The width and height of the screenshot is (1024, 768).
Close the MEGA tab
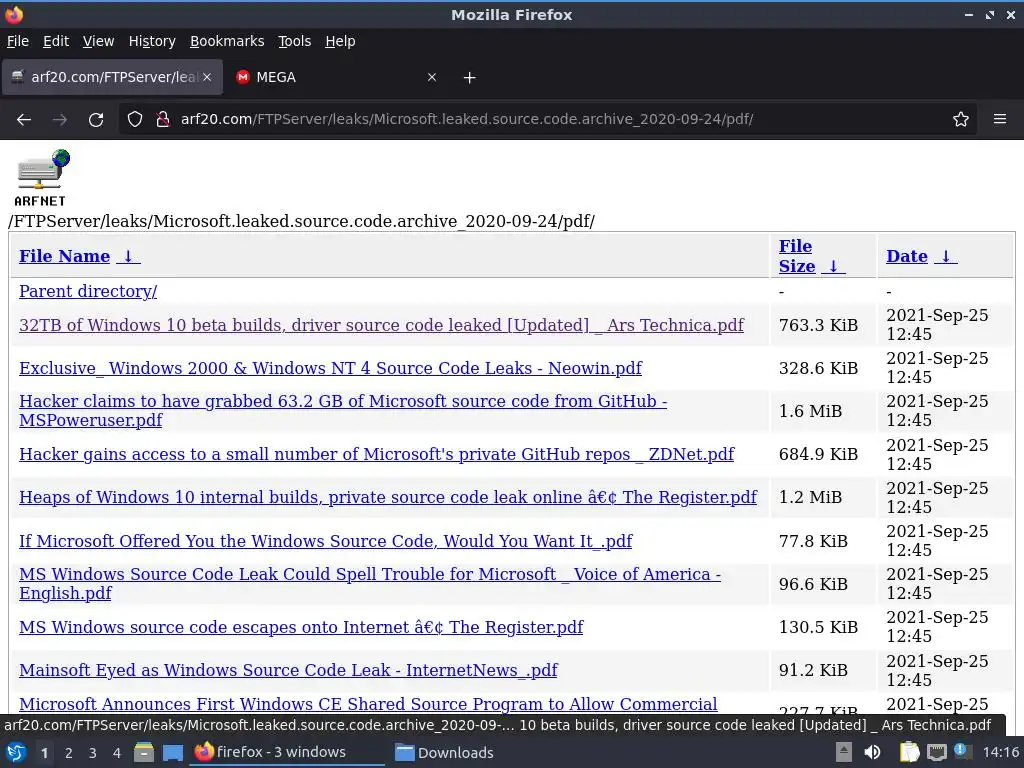point(432,77)
